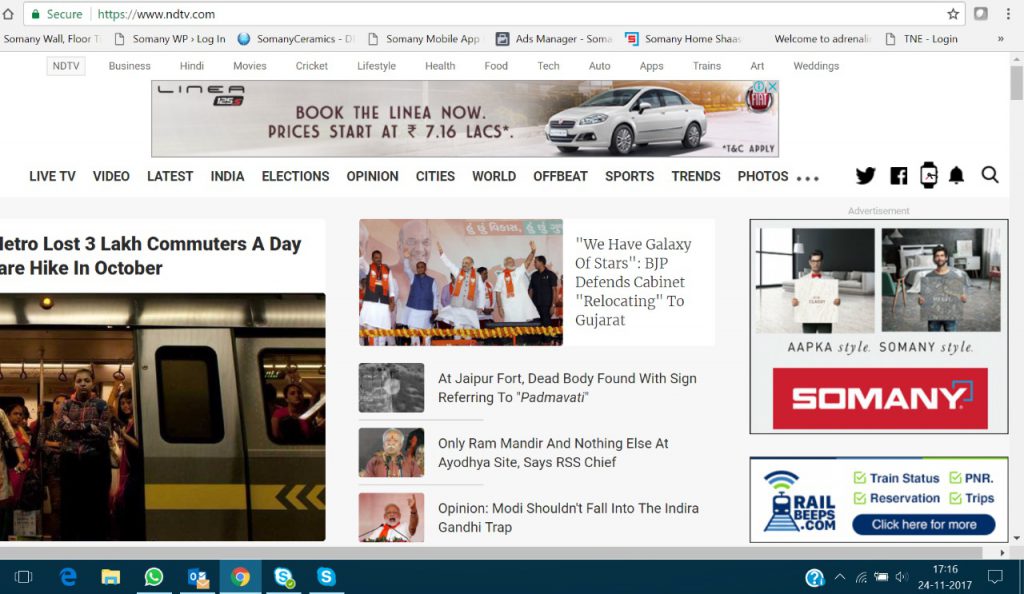Open the site search magnifier icon
1024x594 pixels.
(990, 175)
